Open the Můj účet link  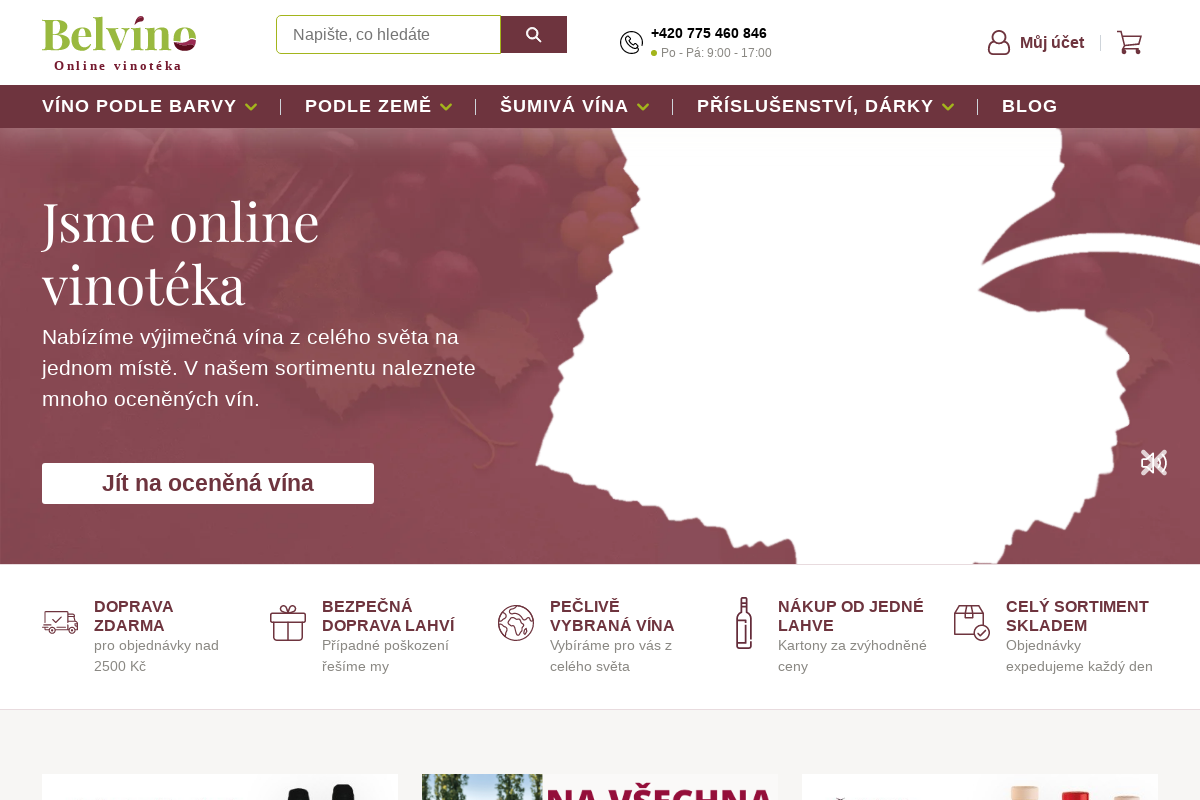(1052, 42)
